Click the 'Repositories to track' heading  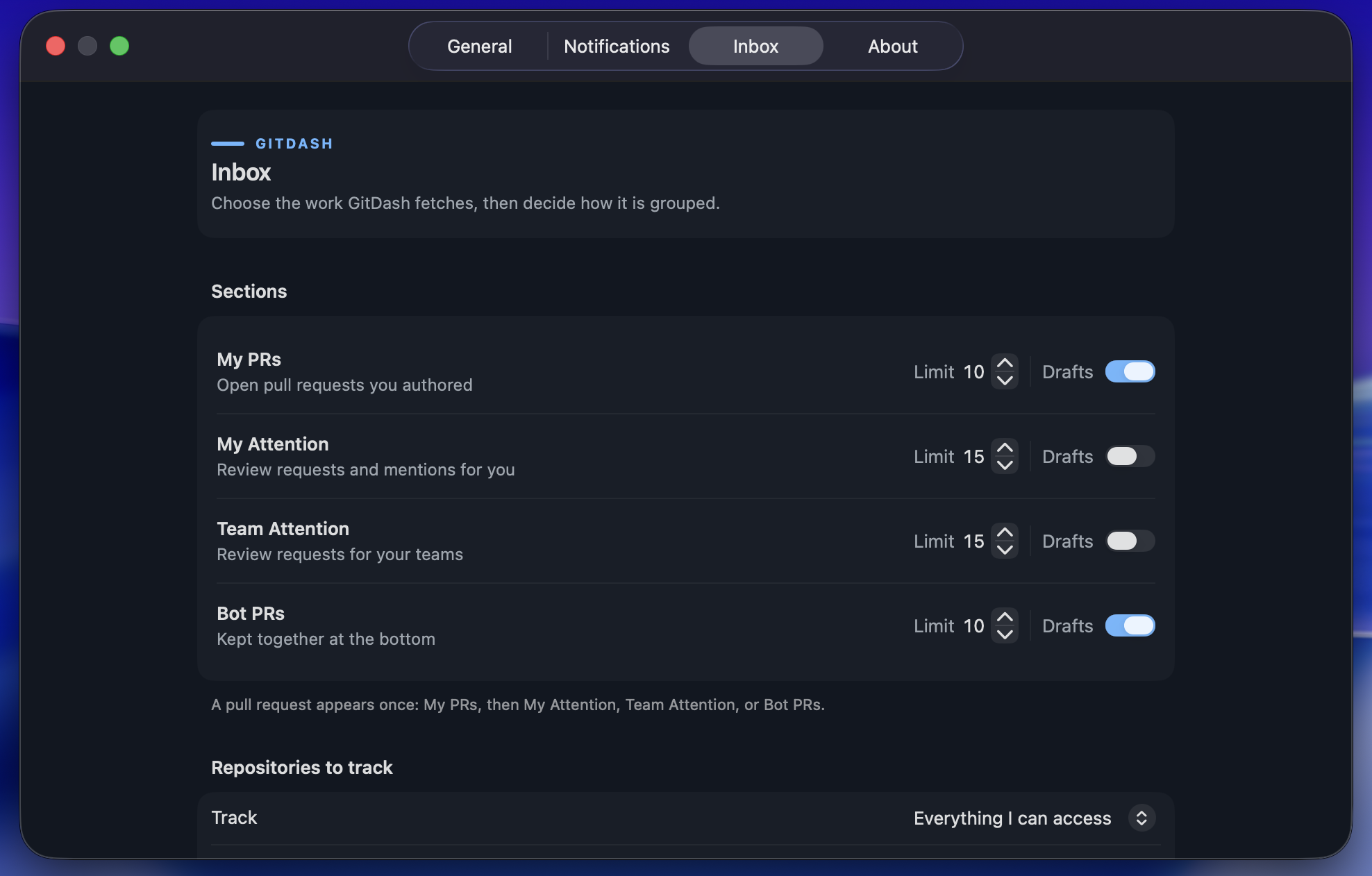click(x=301, y=768)
